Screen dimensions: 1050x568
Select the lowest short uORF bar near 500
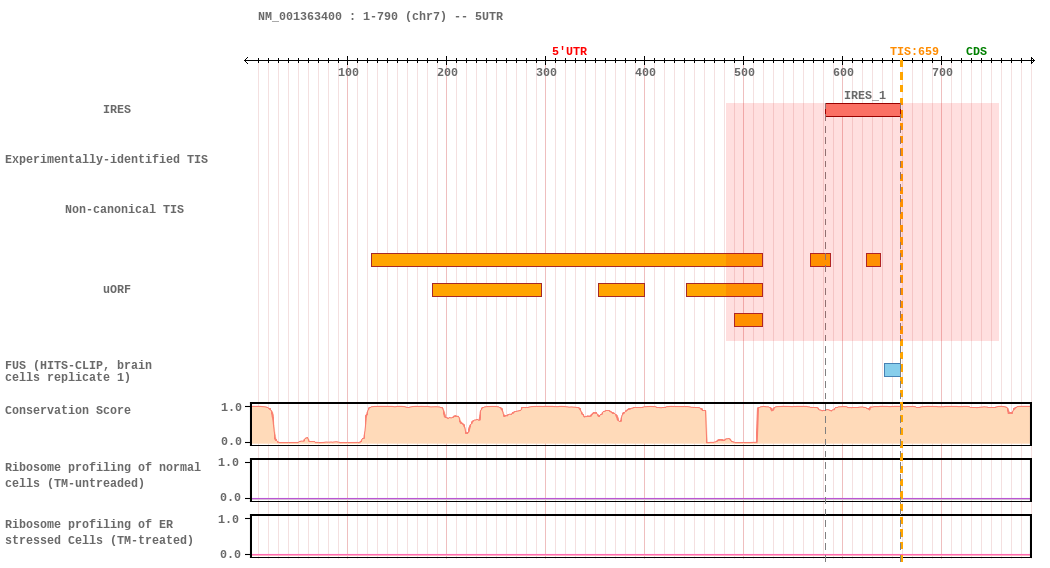point(748,320)
